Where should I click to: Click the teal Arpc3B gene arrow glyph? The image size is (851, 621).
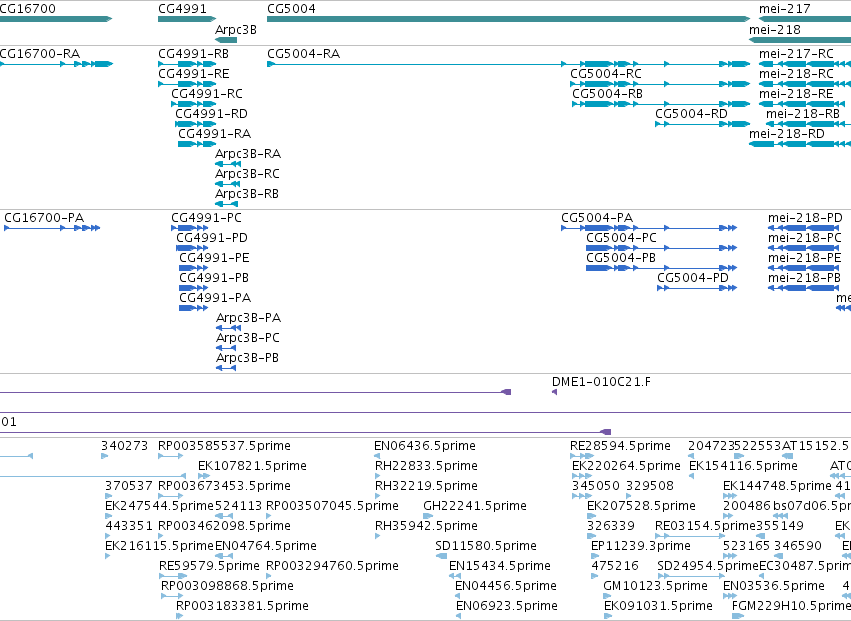tap(226, 40)
